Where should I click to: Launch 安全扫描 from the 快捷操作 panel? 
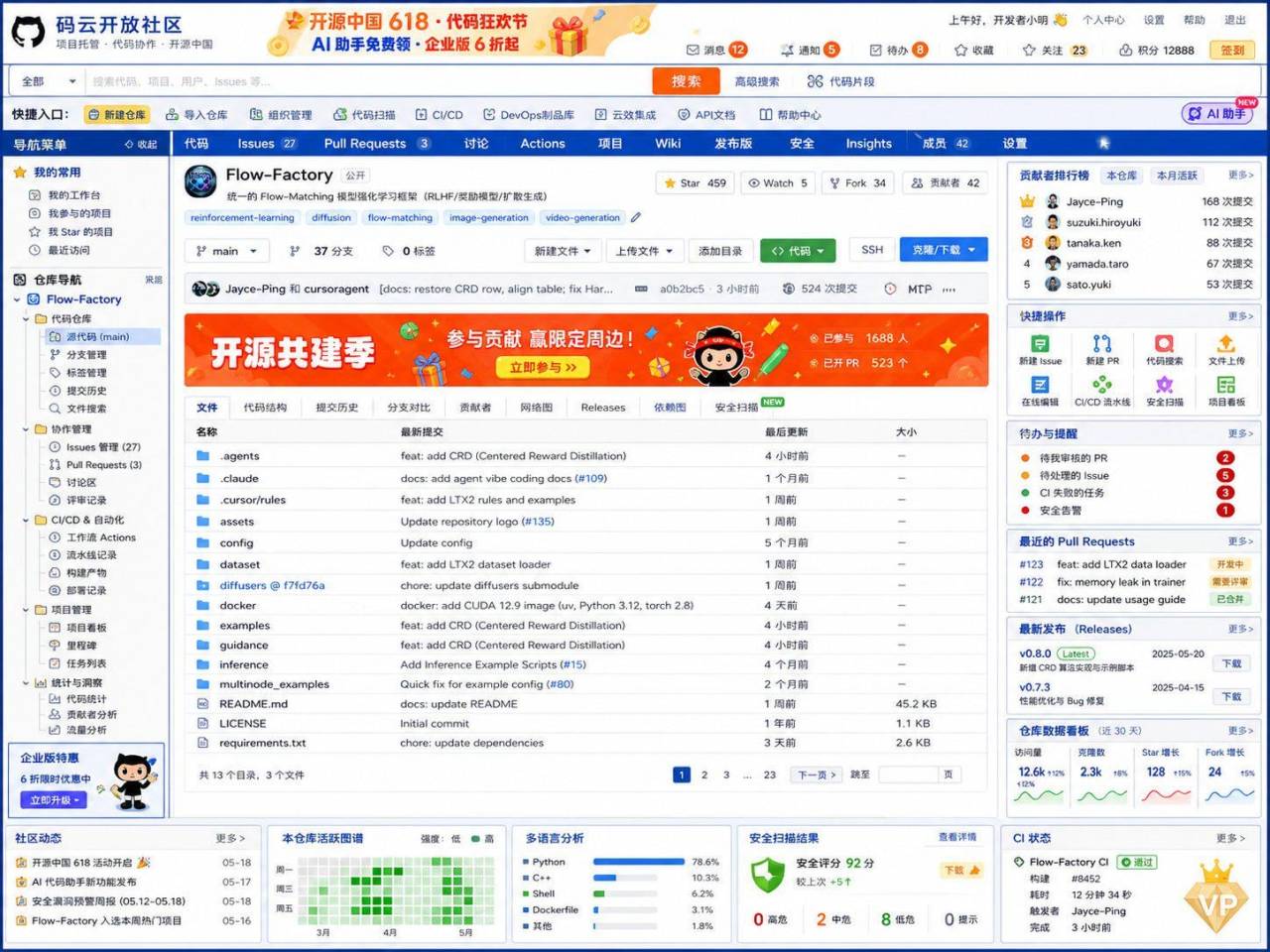click(1164, 392)
